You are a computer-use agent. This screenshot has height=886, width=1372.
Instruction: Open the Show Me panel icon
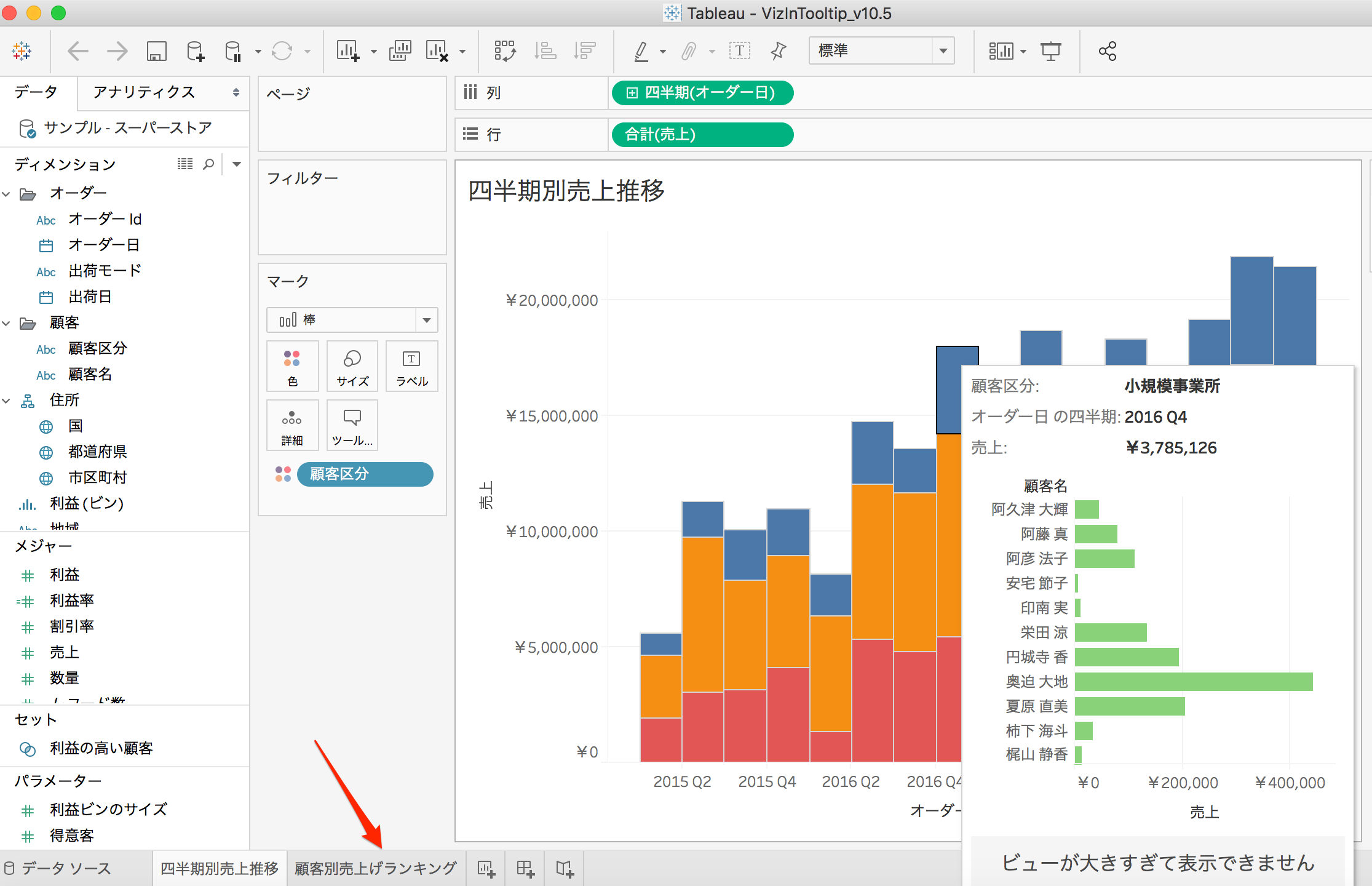click(1003, 51)
